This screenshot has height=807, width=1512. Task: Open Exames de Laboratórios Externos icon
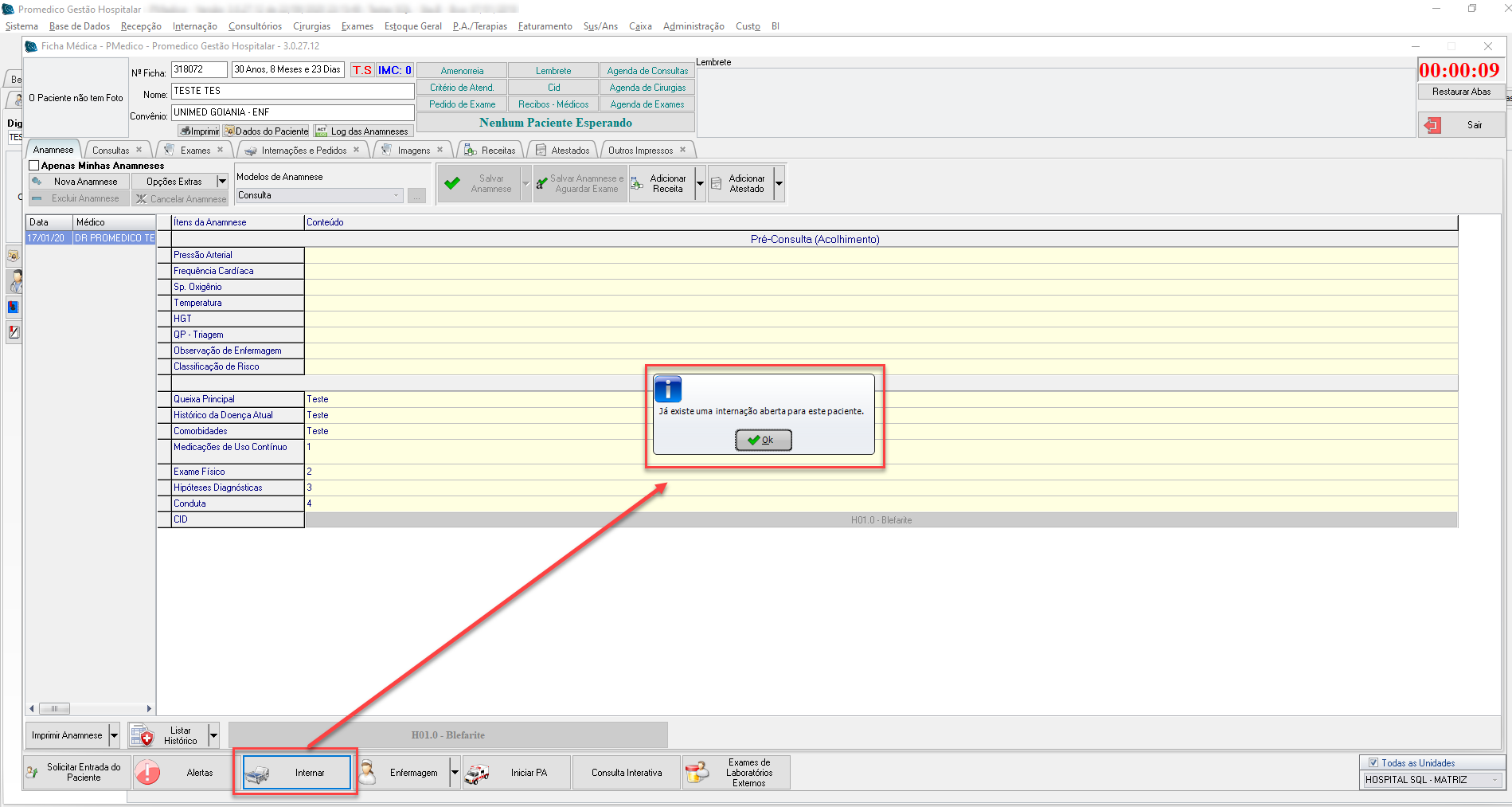[x=697, y=773]
